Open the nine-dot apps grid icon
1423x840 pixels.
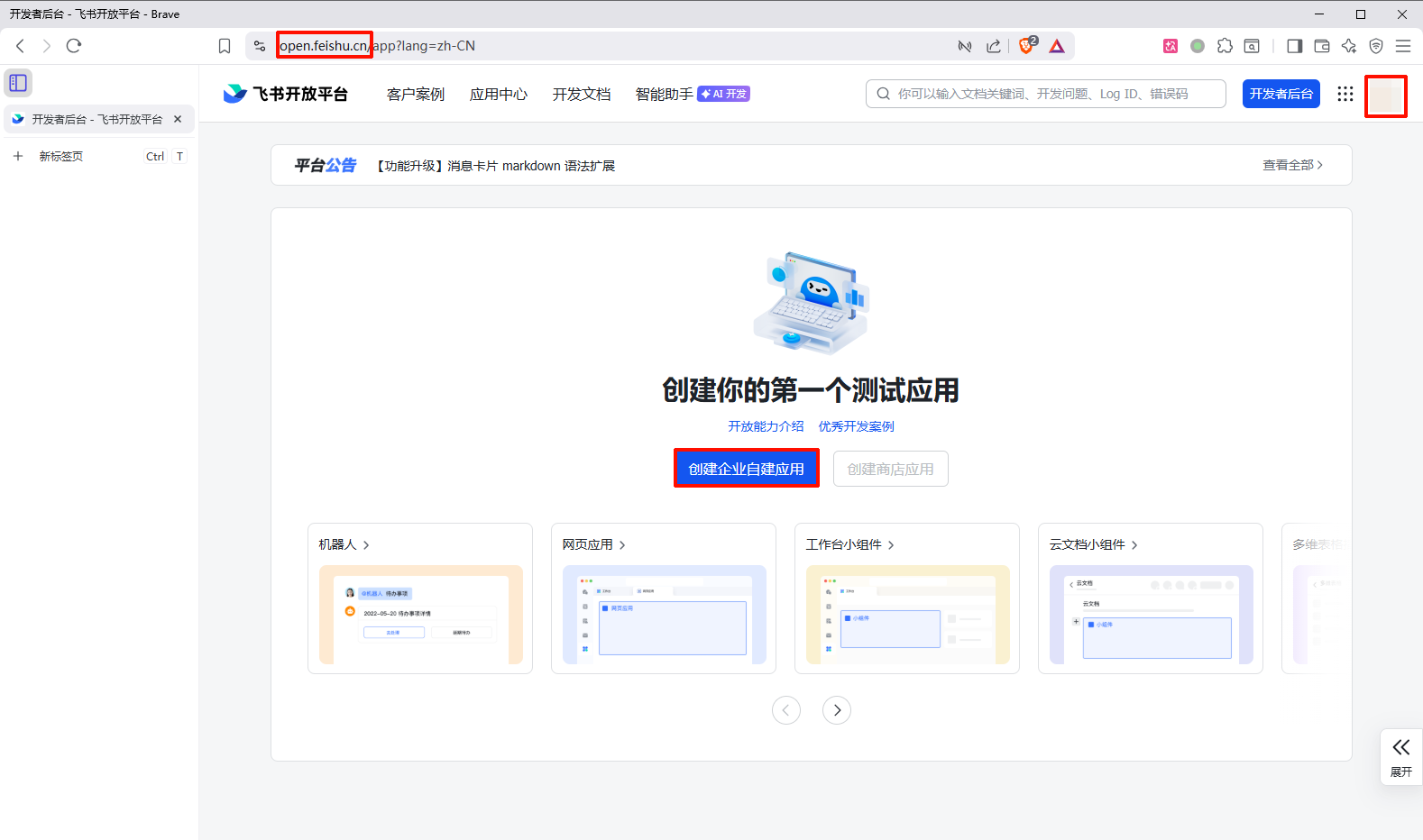[x=1345, y=94]
